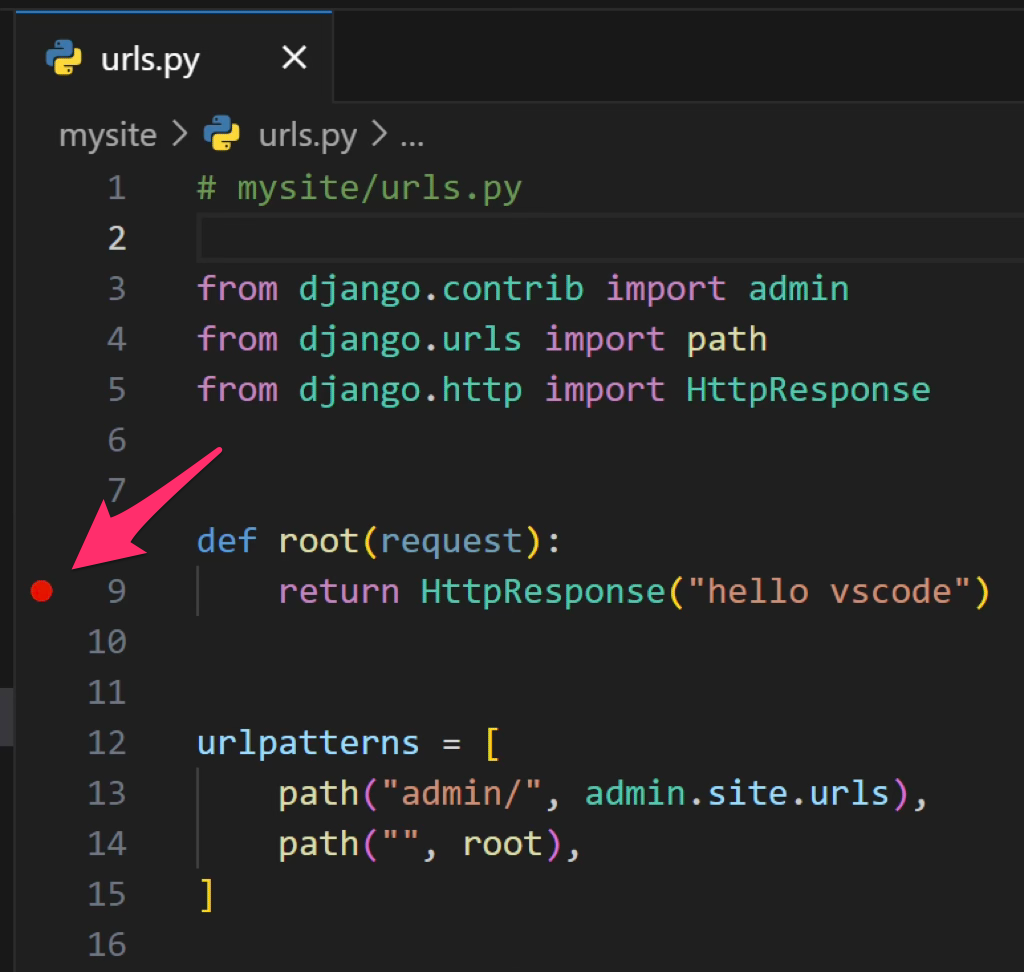
Task: Open the urls.py breadcrumb text
Action: point(307,135)
